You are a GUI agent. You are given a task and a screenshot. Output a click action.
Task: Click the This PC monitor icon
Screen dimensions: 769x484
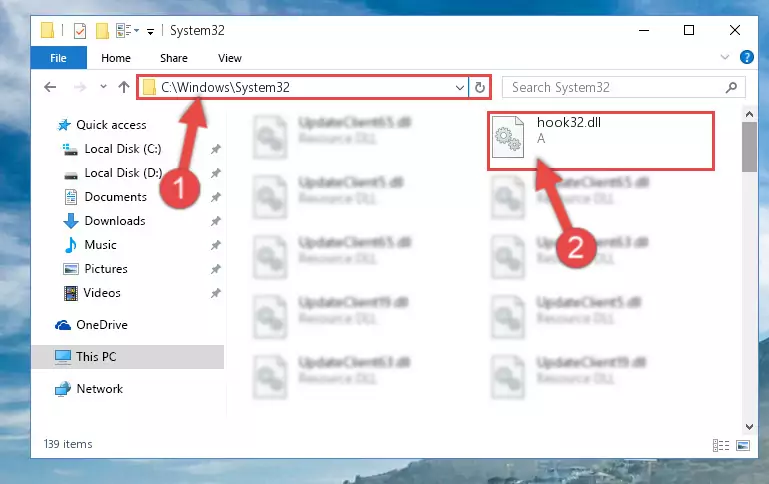(63, 357)
